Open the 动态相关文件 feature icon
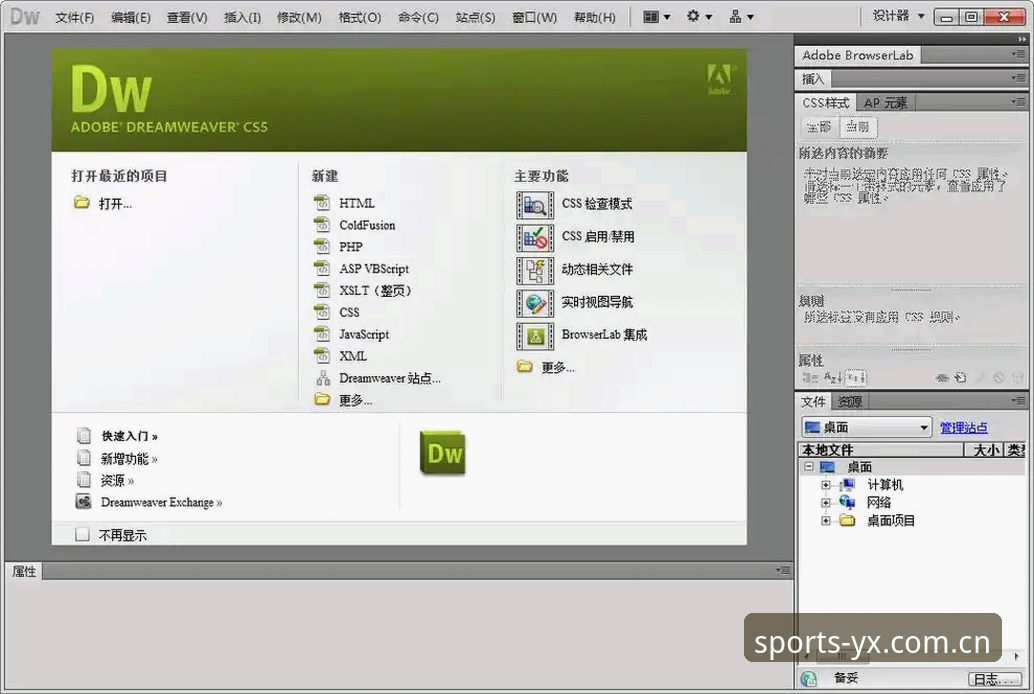 click(535, 270)
